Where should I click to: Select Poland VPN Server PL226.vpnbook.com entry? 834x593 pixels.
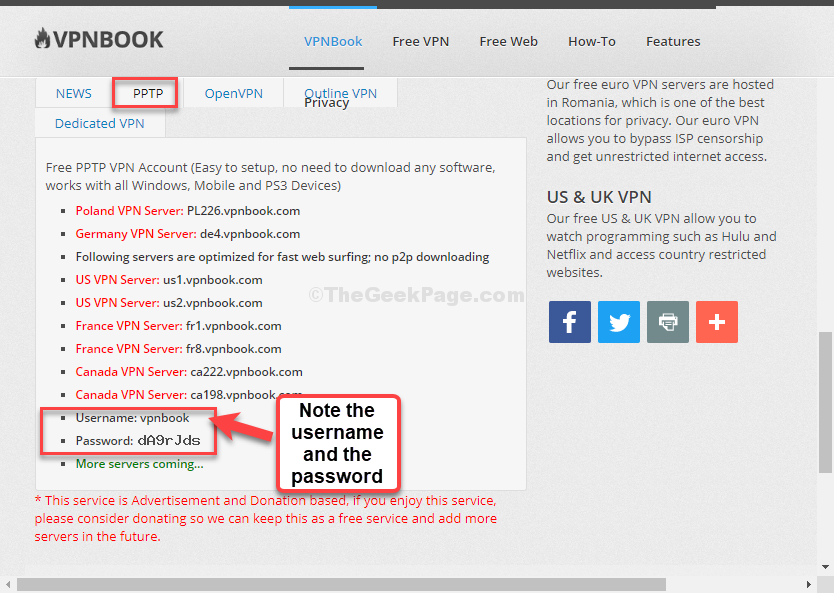(x=188, y=211)
